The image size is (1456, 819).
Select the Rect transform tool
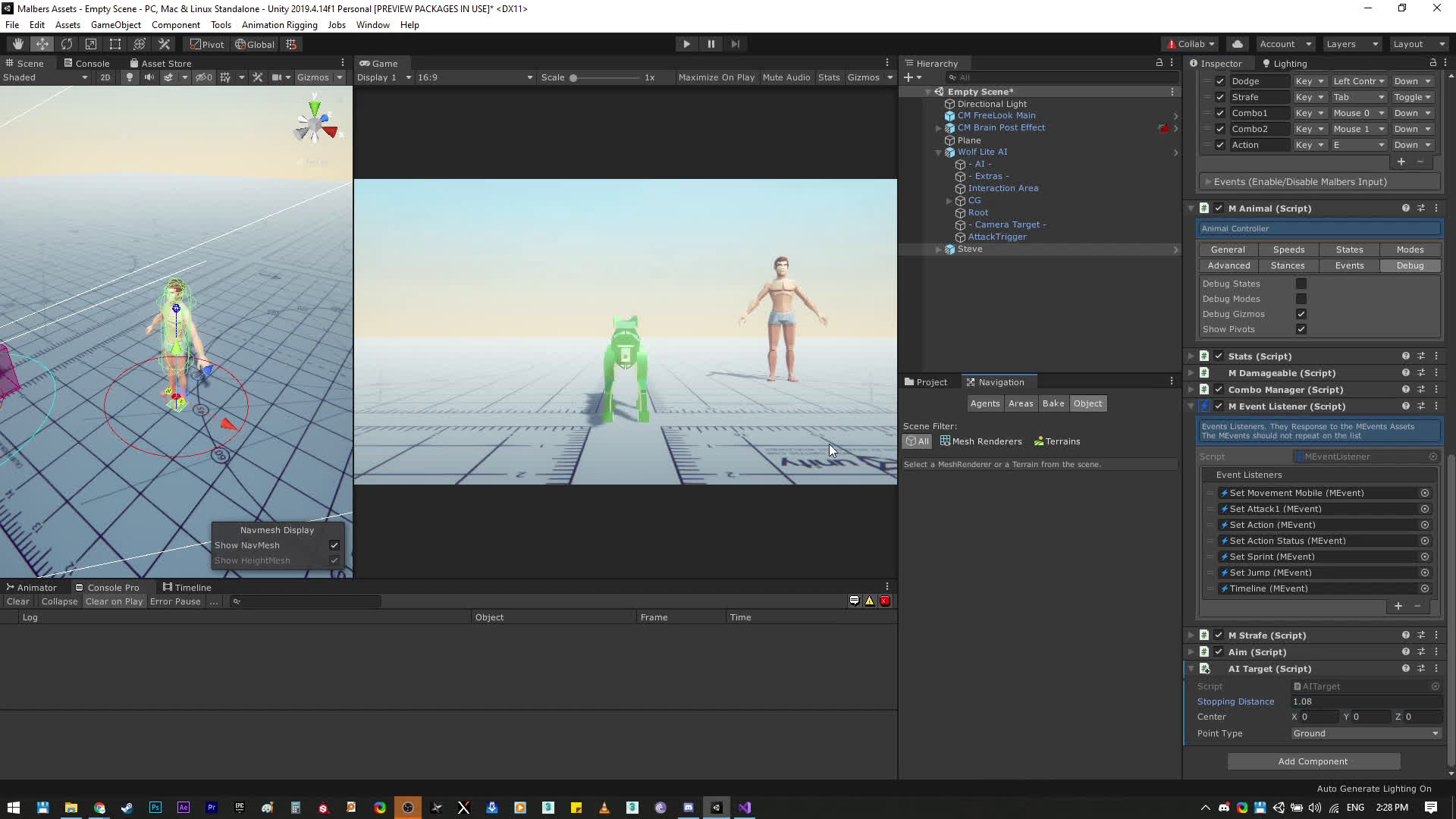(115, 44)
